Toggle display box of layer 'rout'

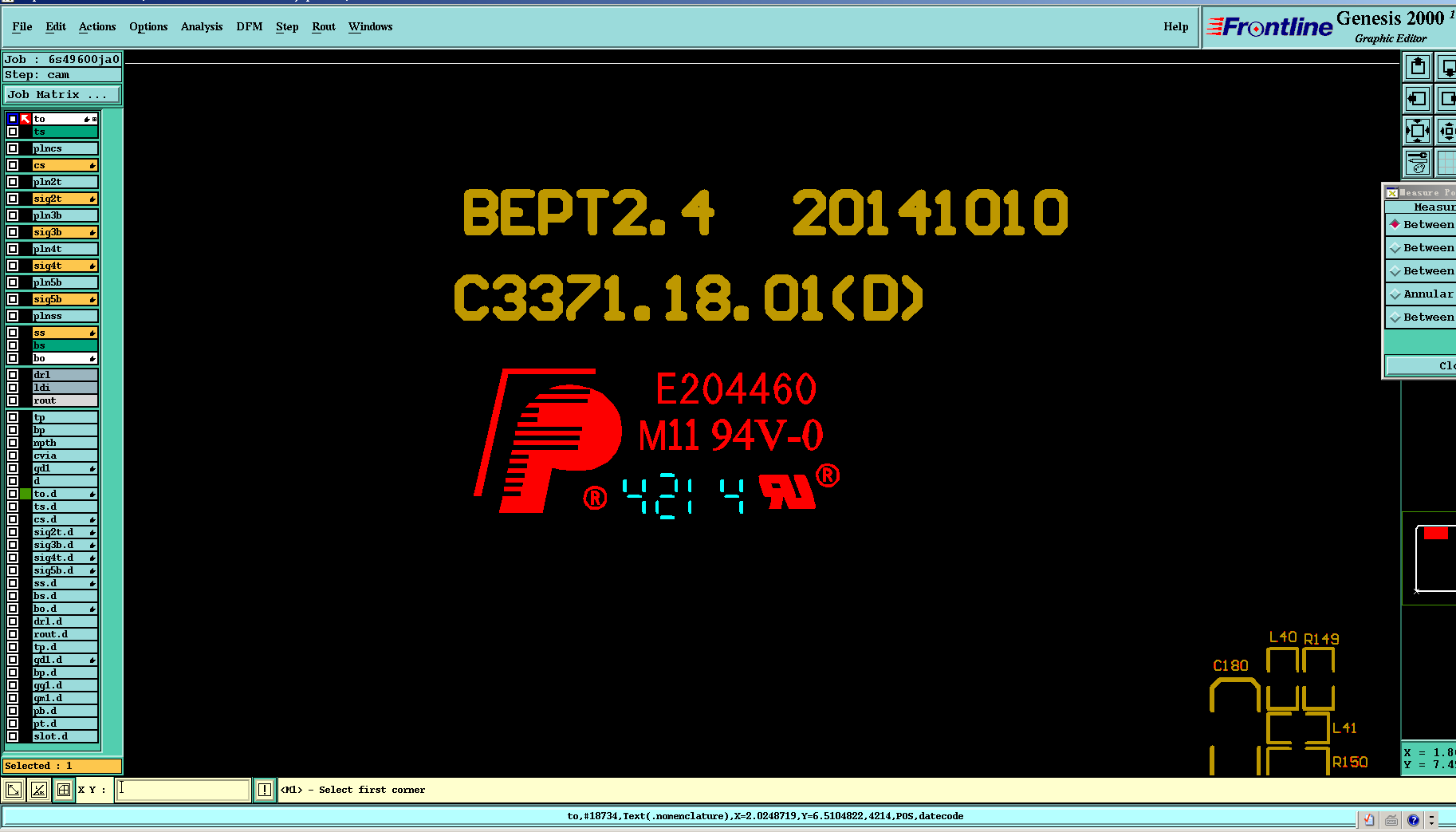pos(13,400)
